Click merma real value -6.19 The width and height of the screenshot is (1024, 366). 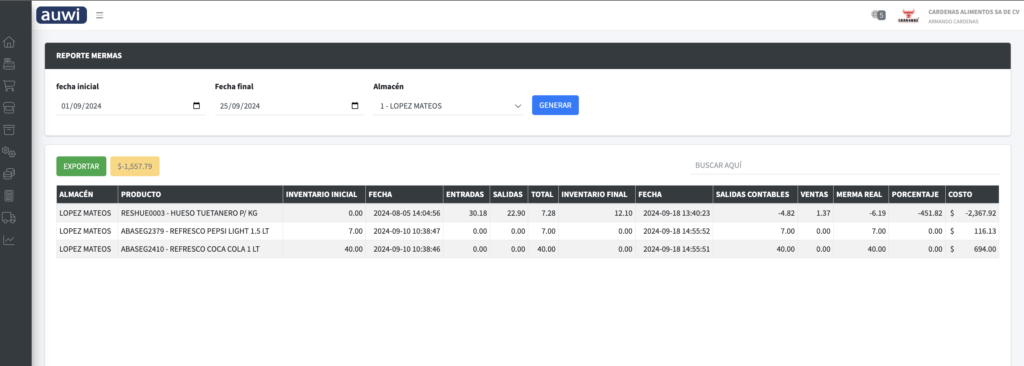877,213
